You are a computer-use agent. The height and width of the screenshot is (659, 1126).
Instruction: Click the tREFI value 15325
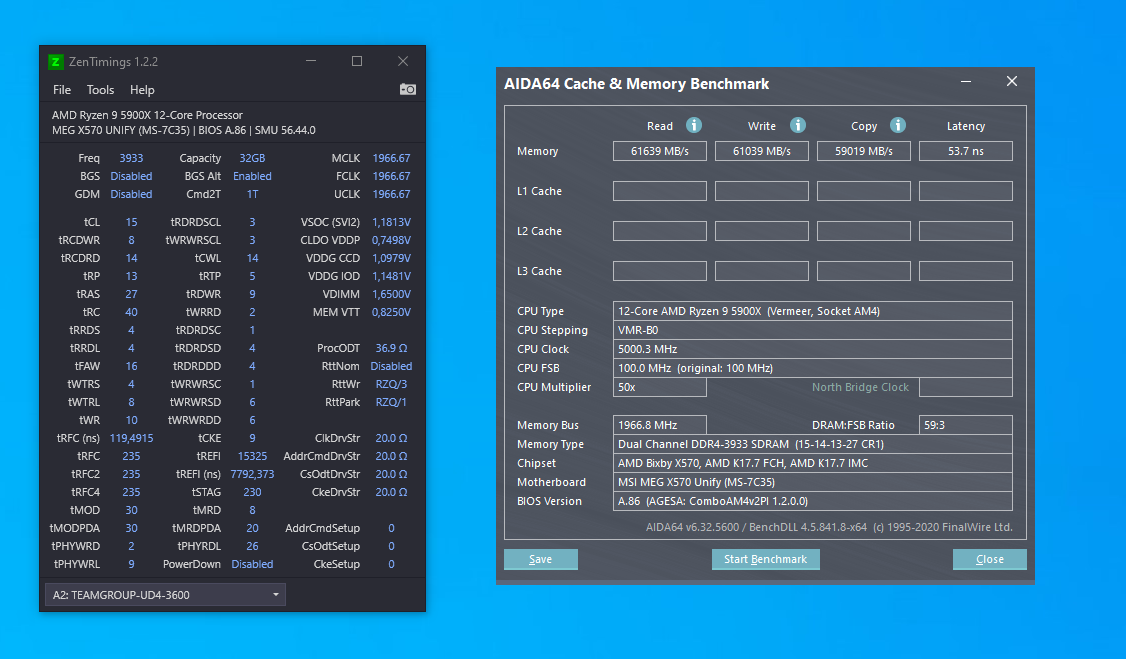click(252, 456)
